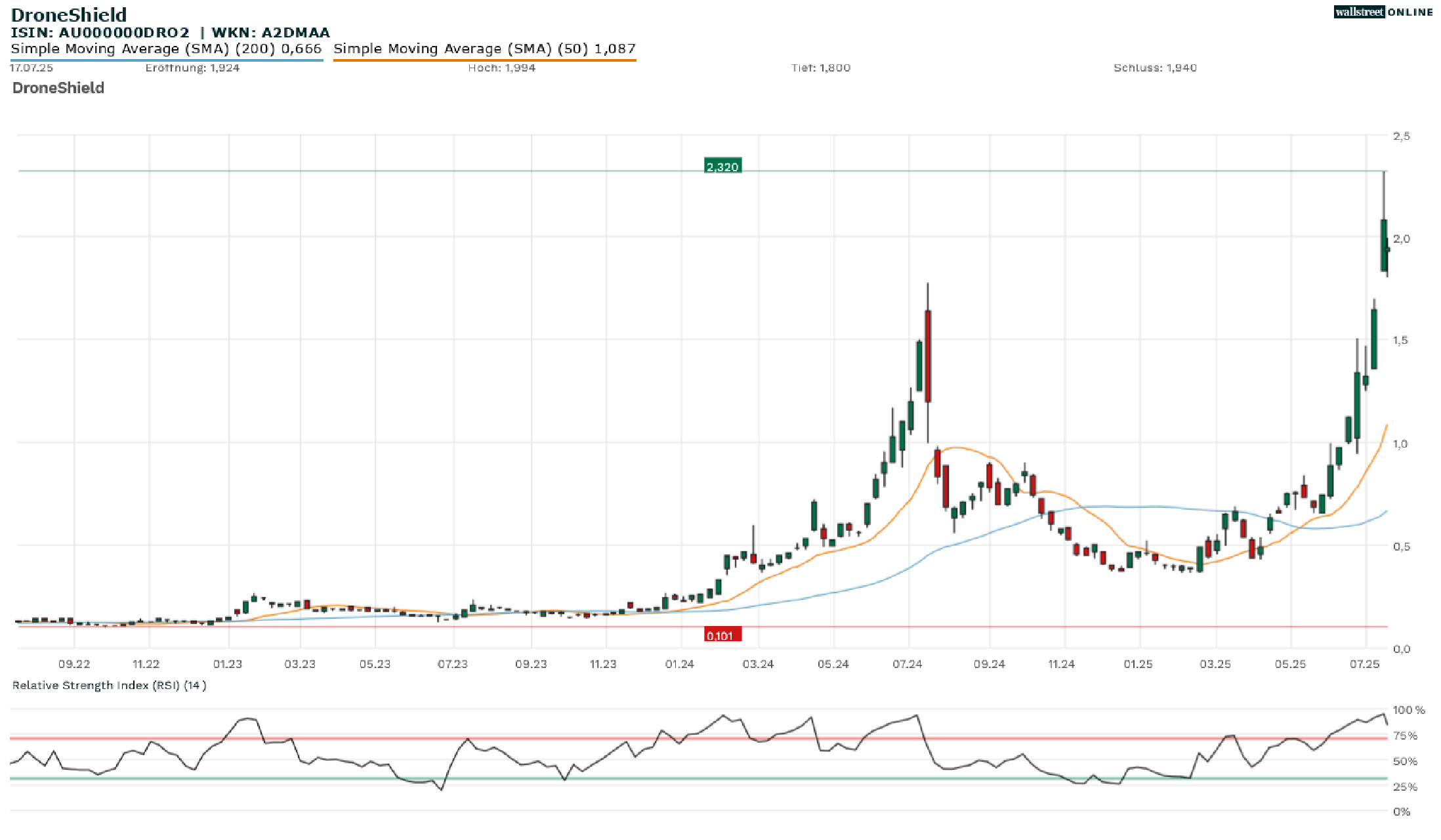Viewport: 1441px width, 840px height.
Task: Click the 03.23 date axis label
Action: pyautogui.click(x=300, y=664)
